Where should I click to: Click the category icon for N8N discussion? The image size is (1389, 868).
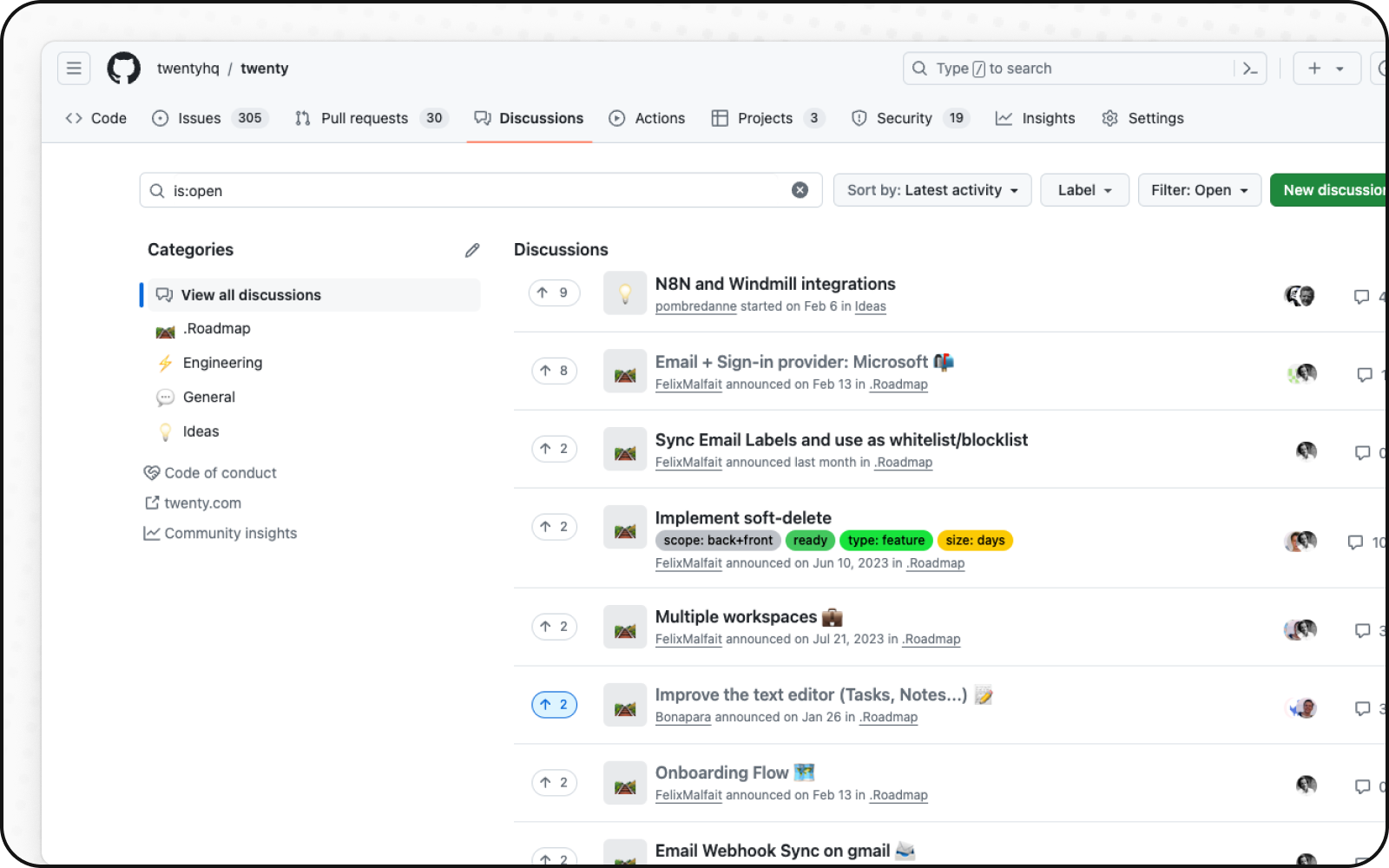[x=625, y=293]
